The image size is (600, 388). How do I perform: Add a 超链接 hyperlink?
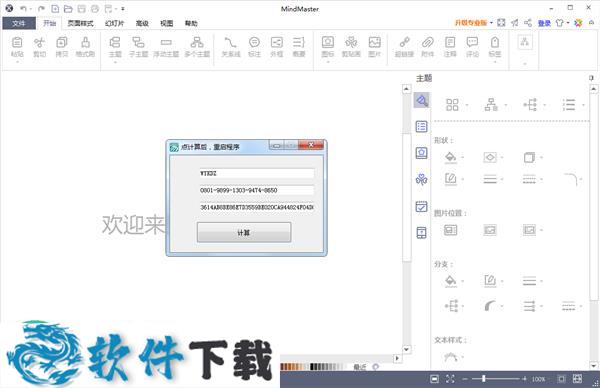404,47
